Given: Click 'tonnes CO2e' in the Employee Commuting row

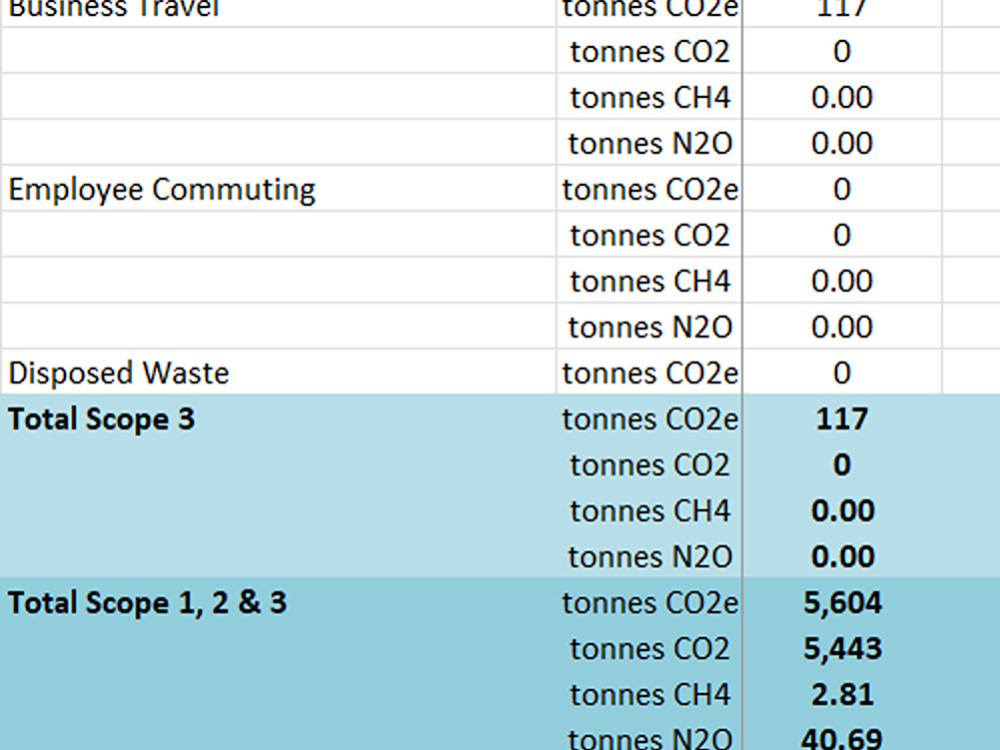Looking at the screenshot, I should [x=649, y=189].
